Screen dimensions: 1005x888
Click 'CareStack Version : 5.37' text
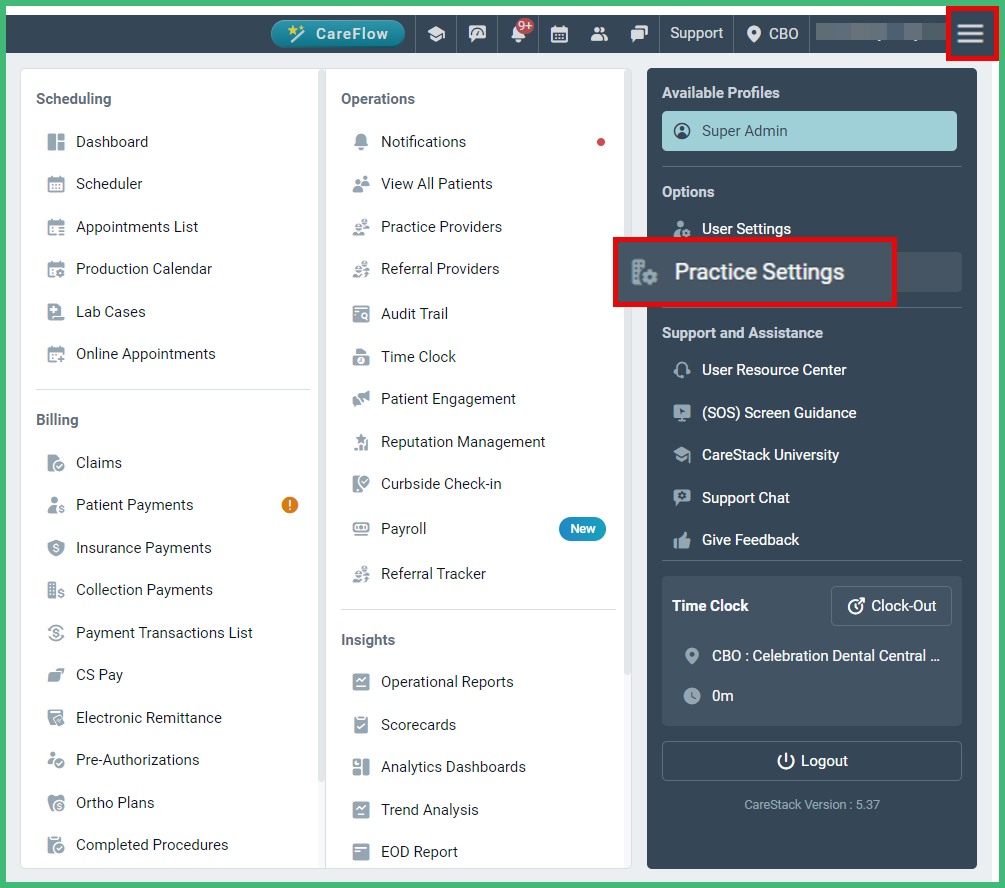(811, 805)
